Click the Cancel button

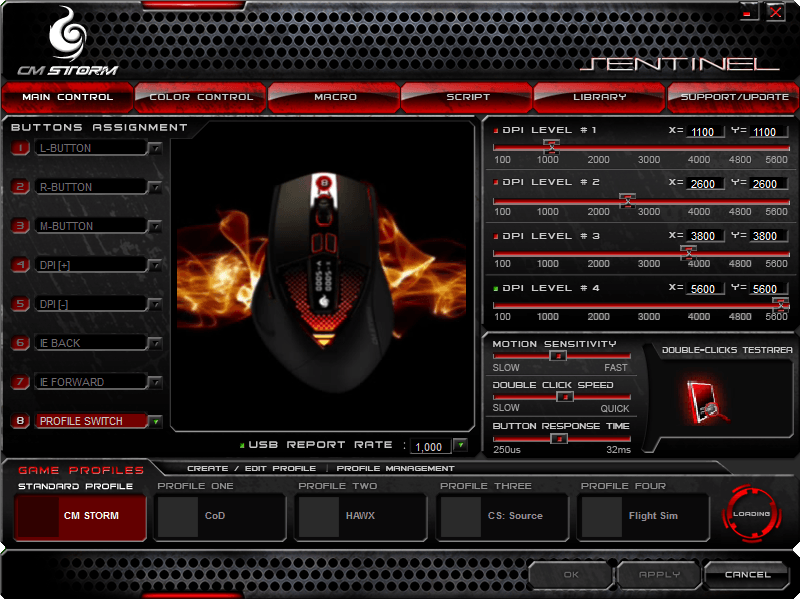(x=747, y=575)
